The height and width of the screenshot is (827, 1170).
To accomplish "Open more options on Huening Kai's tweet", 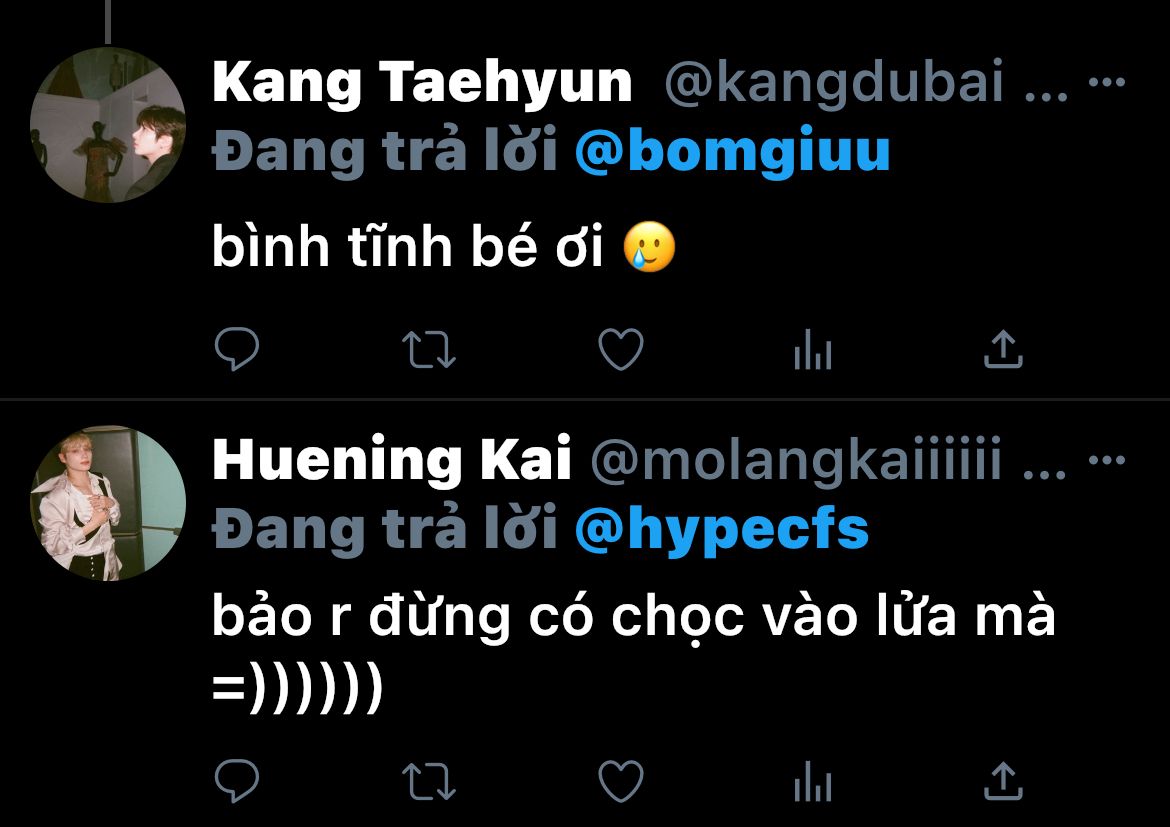I will pyautogui.click(x=1106, y=462).
